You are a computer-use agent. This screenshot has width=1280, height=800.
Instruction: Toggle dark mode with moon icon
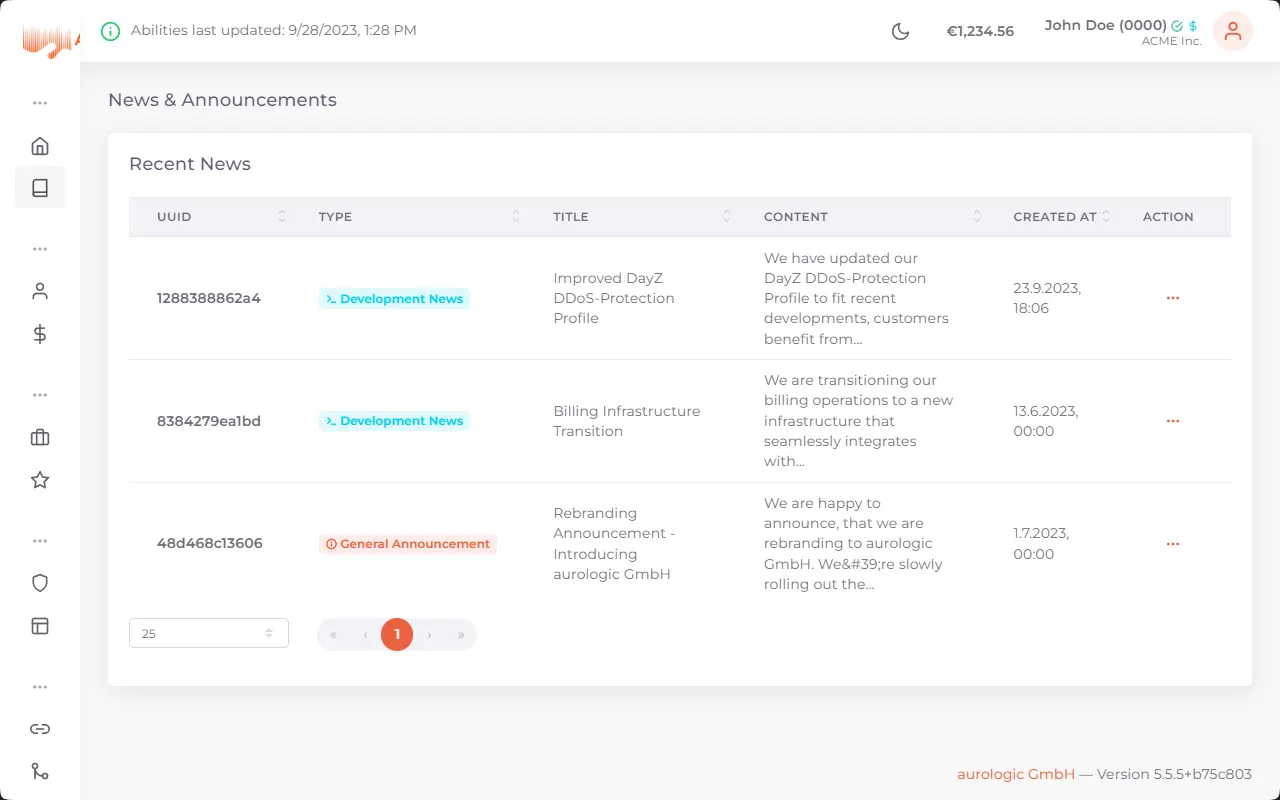[900, 31]
